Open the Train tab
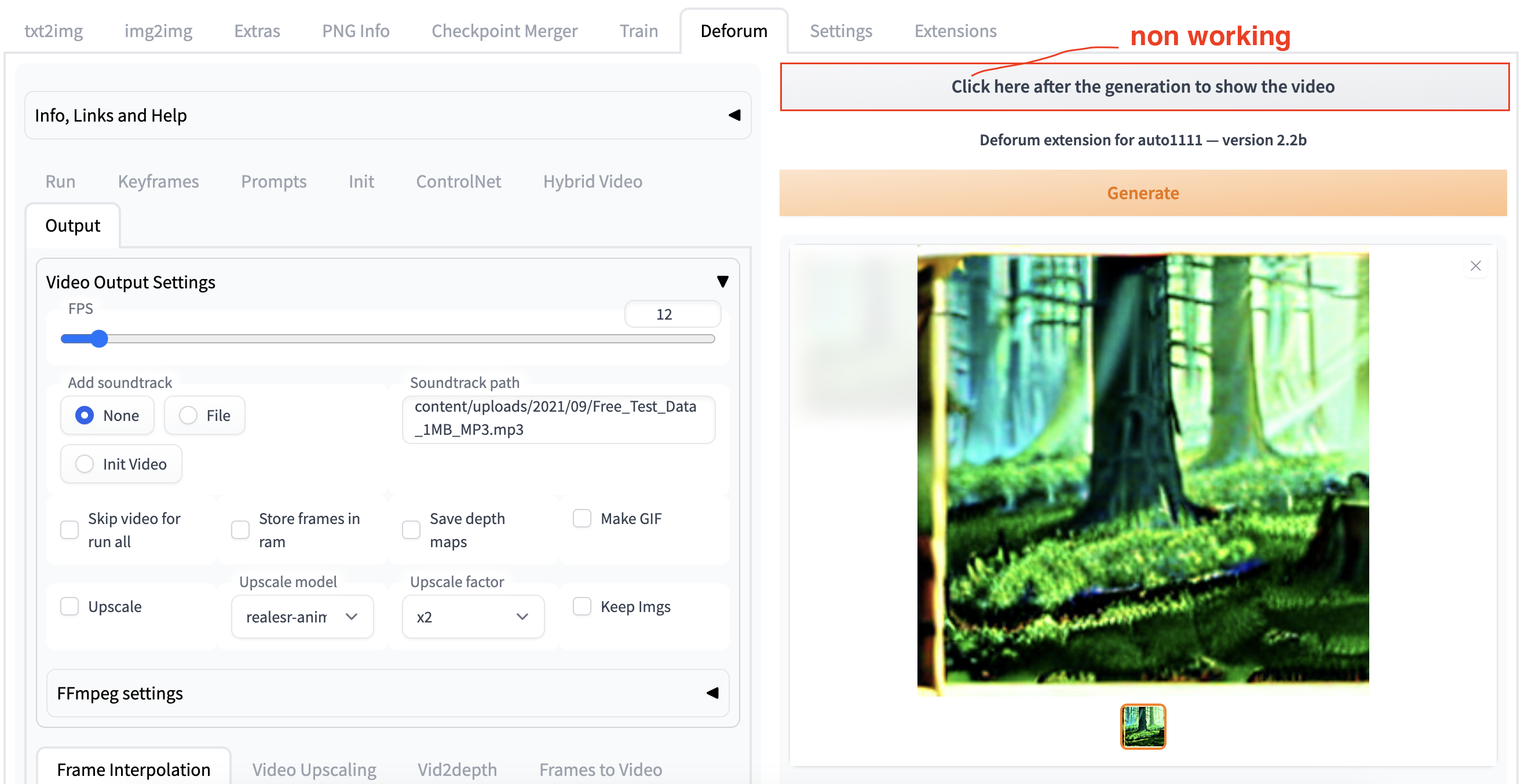Image resolution: width=1521 pixels, height=784 pixels. [638, 31]
